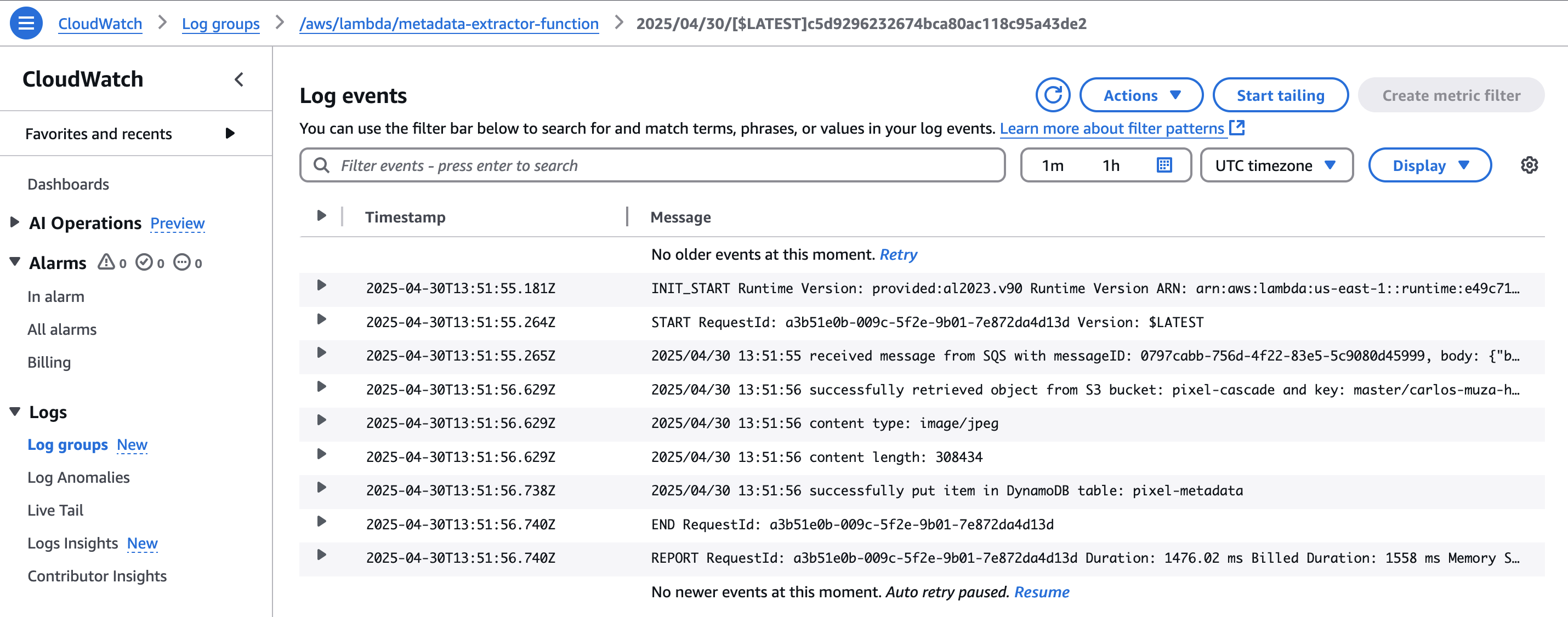This screenshot has width=1568, height=617.
Task: Click Retry for older events
Action: [899, 254]
